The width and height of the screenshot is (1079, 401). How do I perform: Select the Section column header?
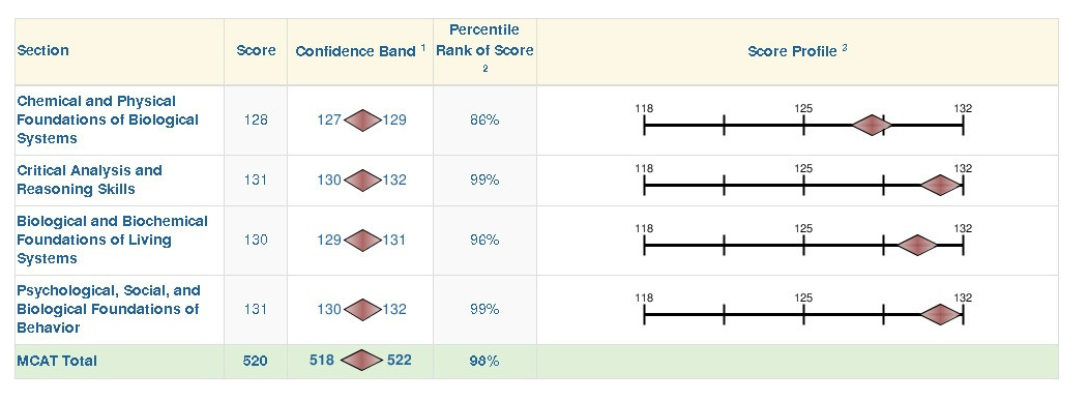pyautogui.click(x=43, y=51)
